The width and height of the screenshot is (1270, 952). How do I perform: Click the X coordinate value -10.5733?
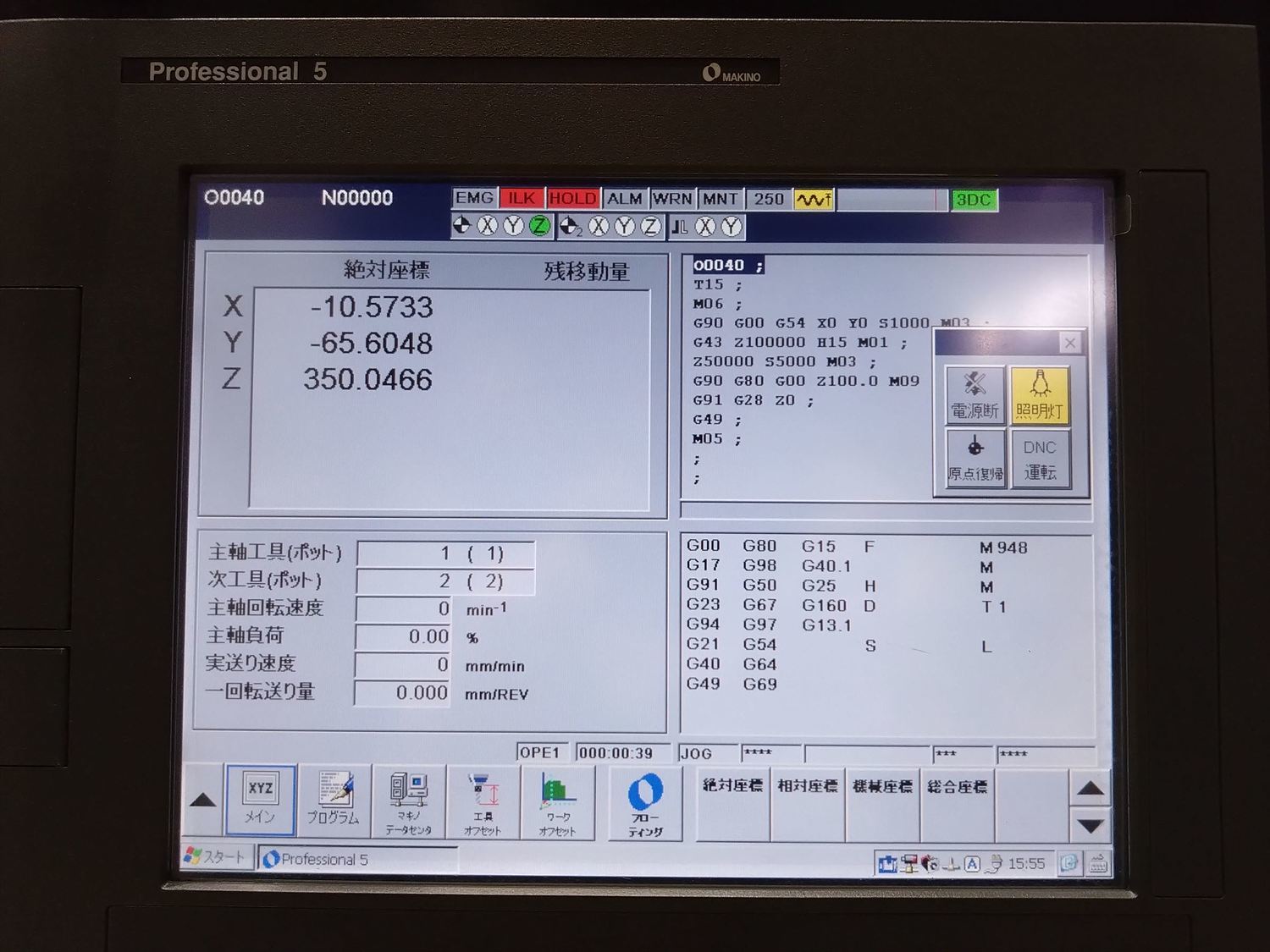372,306
